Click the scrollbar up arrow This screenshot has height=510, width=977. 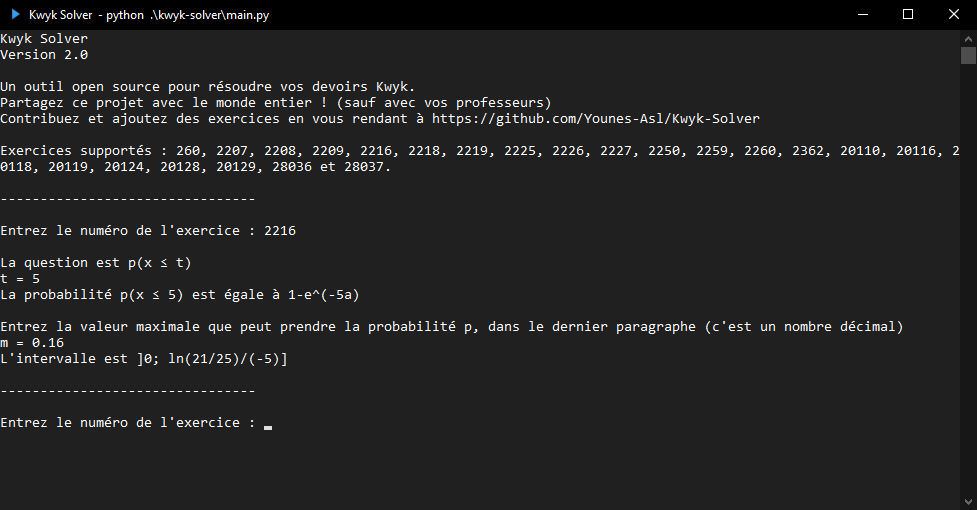pyautogui.click(x=968, y=39)
